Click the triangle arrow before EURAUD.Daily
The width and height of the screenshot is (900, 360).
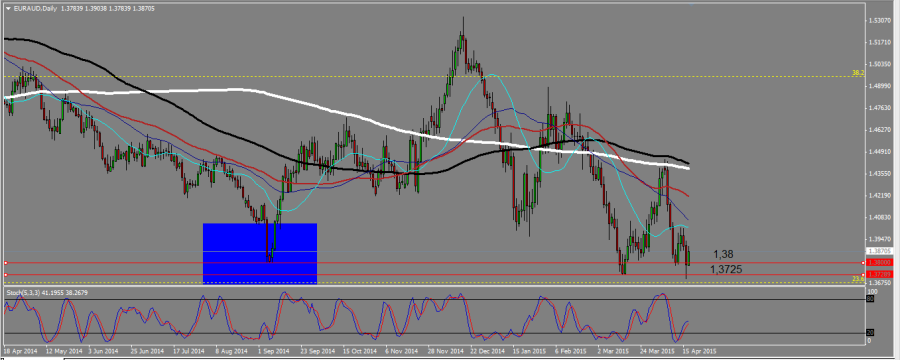click(7, 9)
